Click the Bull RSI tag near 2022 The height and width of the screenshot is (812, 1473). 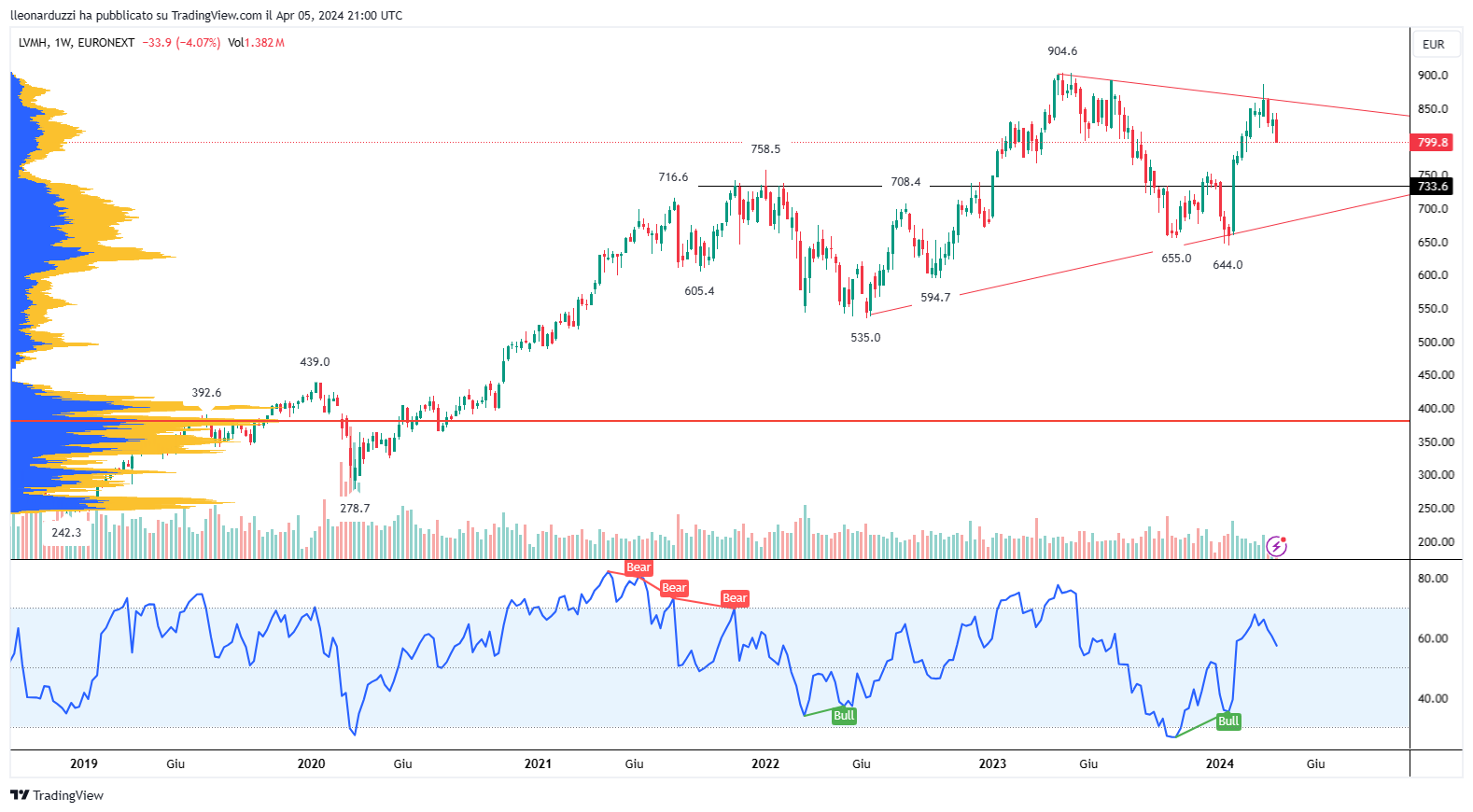[x=844, y=716]
